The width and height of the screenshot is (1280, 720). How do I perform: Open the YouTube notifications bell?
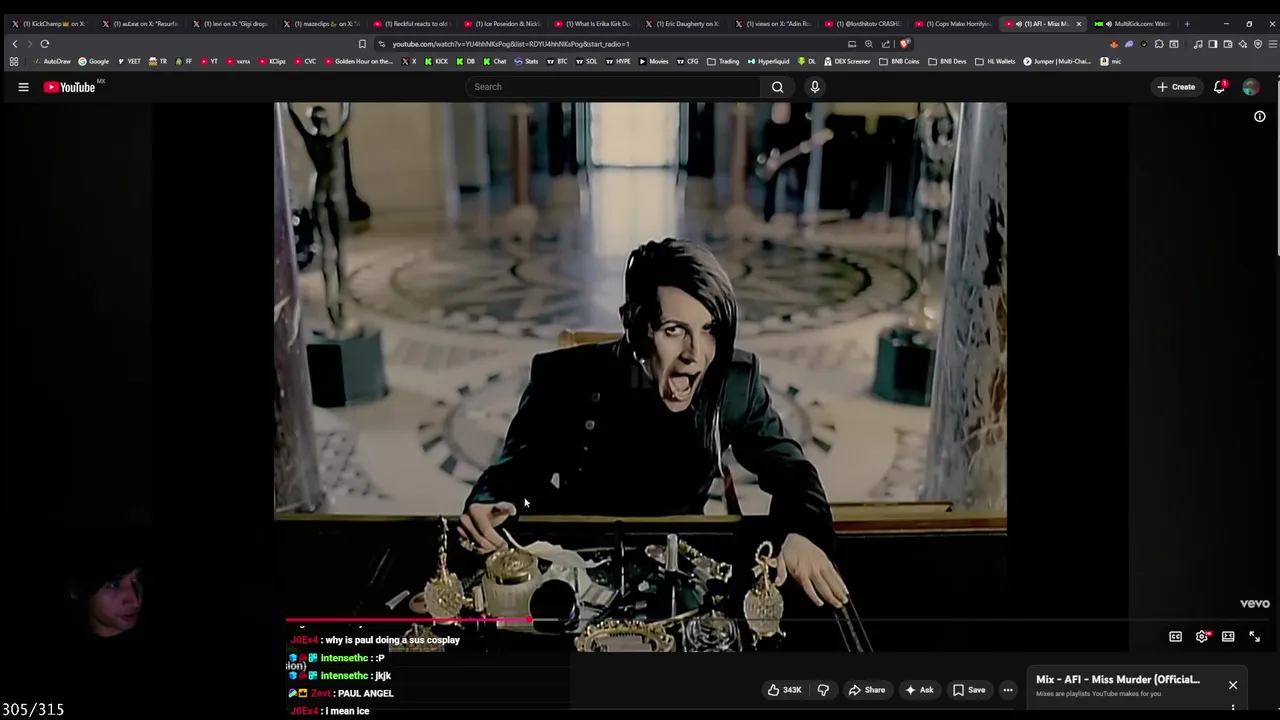click(1220, 87)
